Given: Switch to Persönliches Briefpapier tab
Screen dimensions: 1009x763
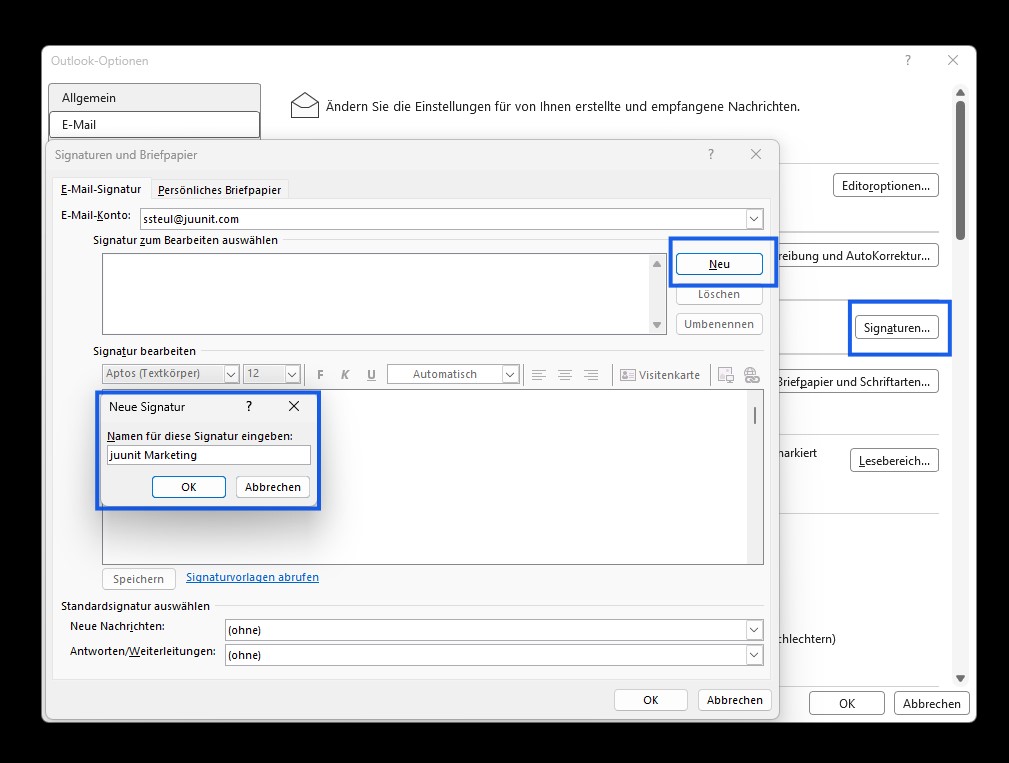Looking at the screenshot, I should pyautogui.click(x=219, y=190).
